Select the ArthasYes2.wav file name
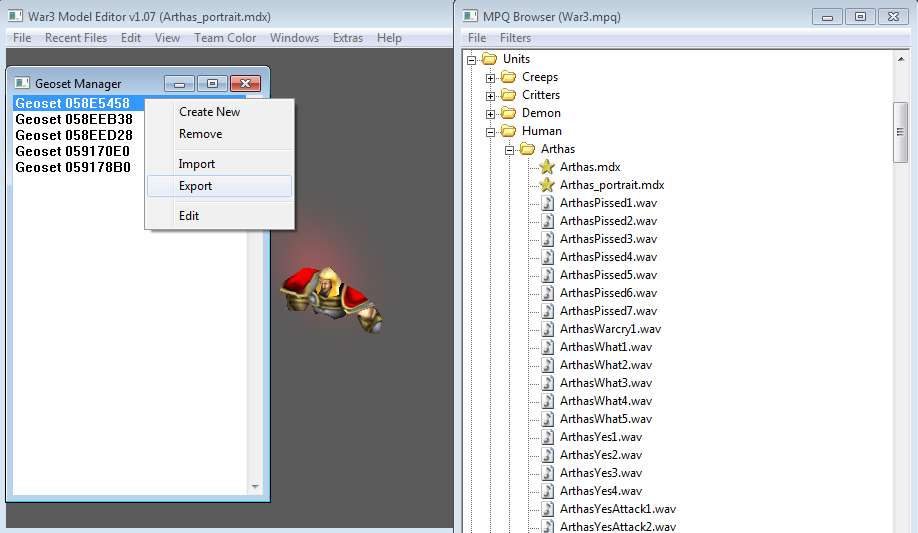This screenshot has width=918, height=533. click(x=601, y=455)
